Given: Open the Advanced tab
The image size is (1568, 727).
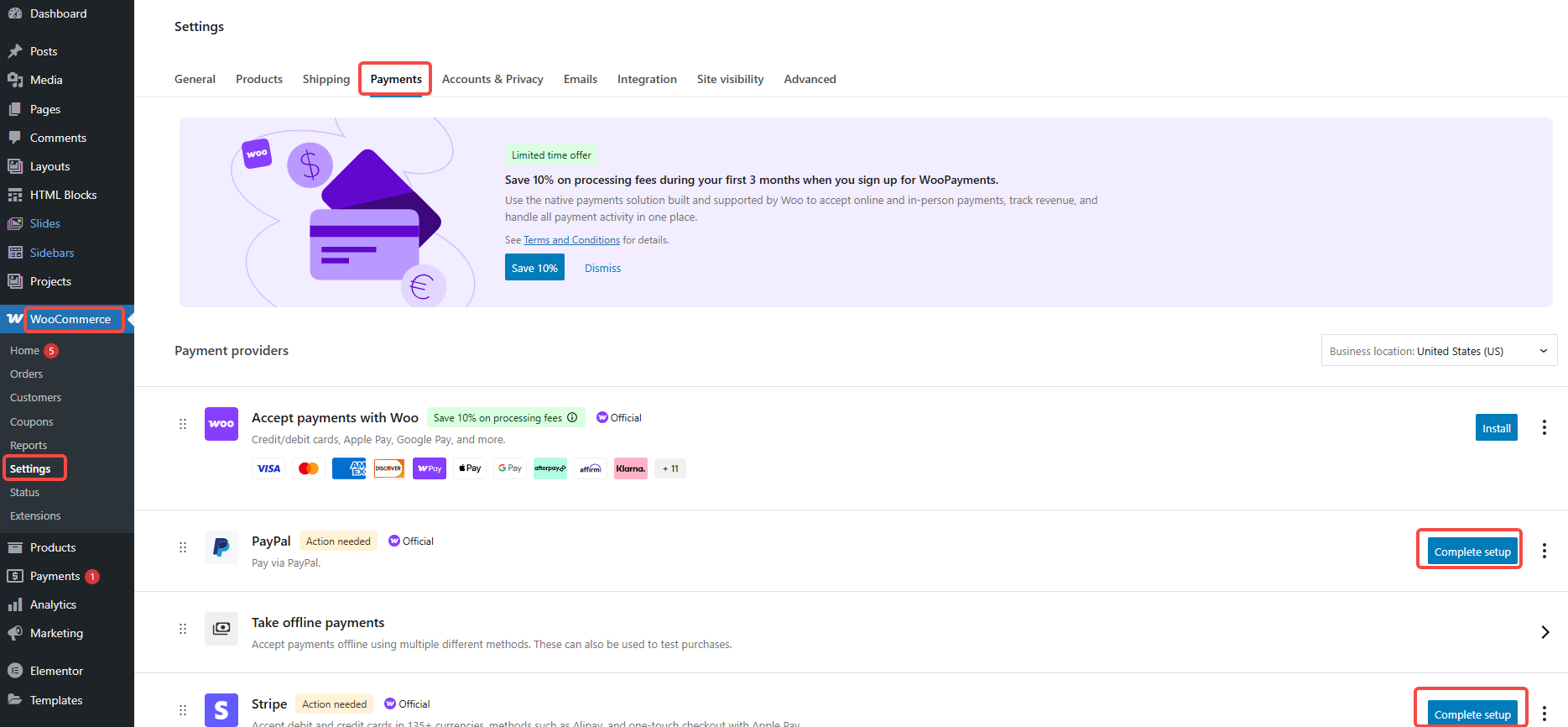Looking at the screenshot, I should click(x=810, y=79).
